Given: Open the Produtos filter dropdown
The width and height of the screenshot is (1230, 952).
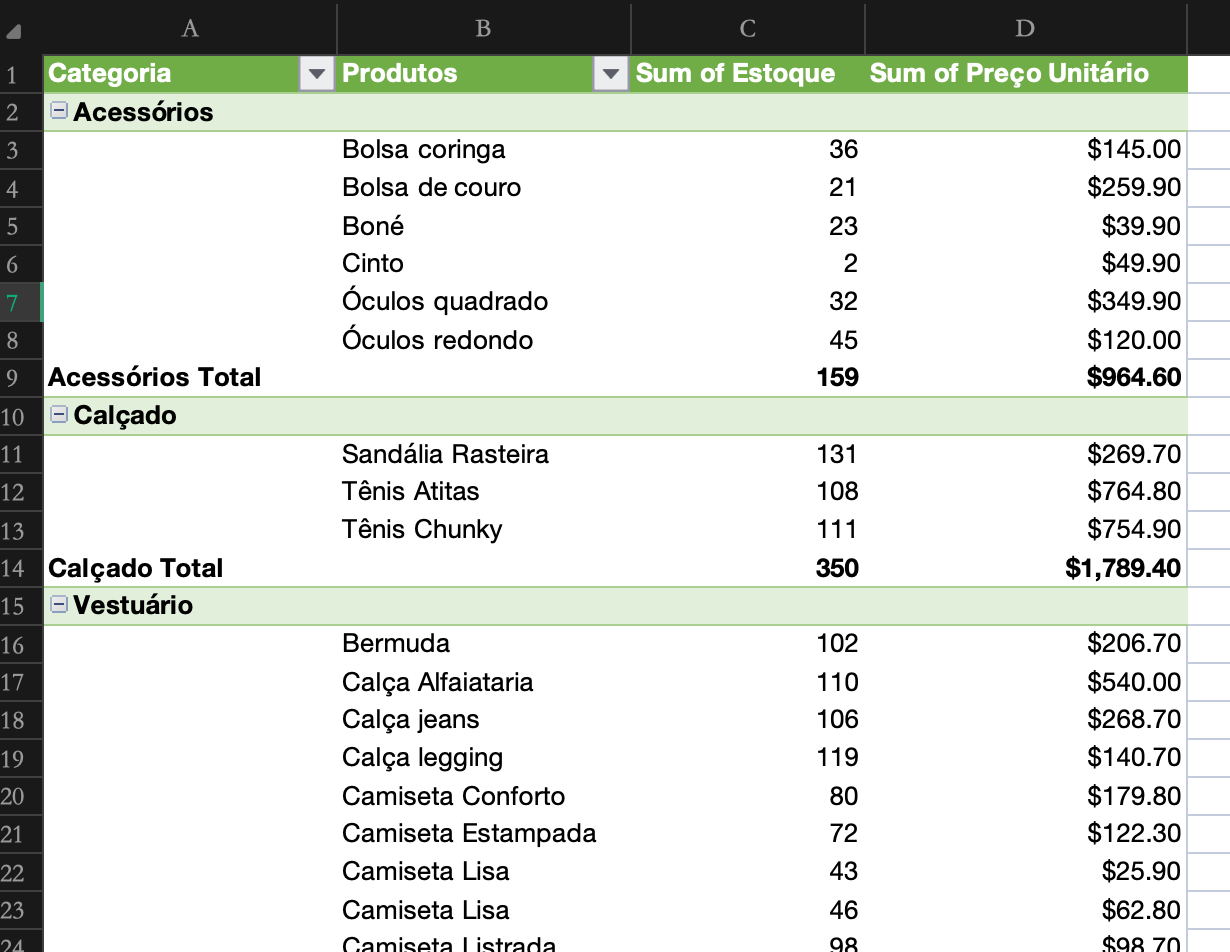Looking at the screenshot, I should [x=610, y=74].
